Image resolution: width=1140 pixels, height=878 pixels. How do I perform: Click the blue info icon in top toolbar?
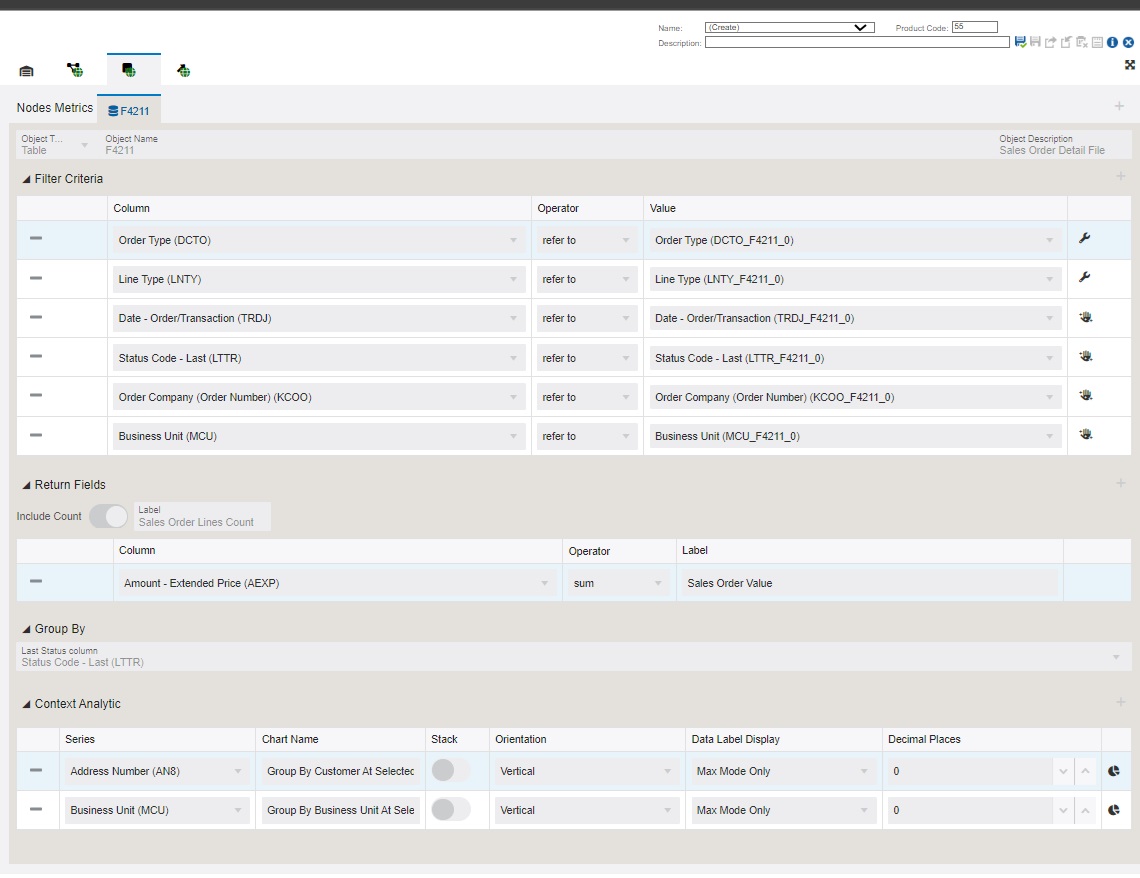tap(1112, 43)
